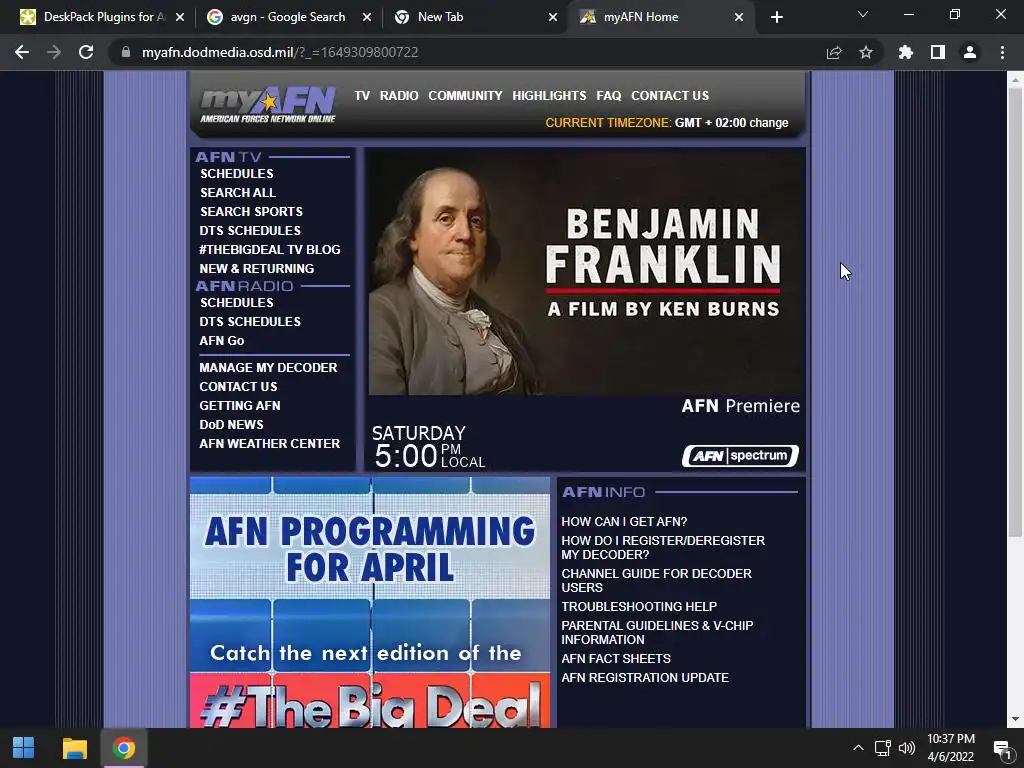Open AFN TV DTS SCHEDULES link
This screenshot has width=1024, height=768.
(250, 231)
